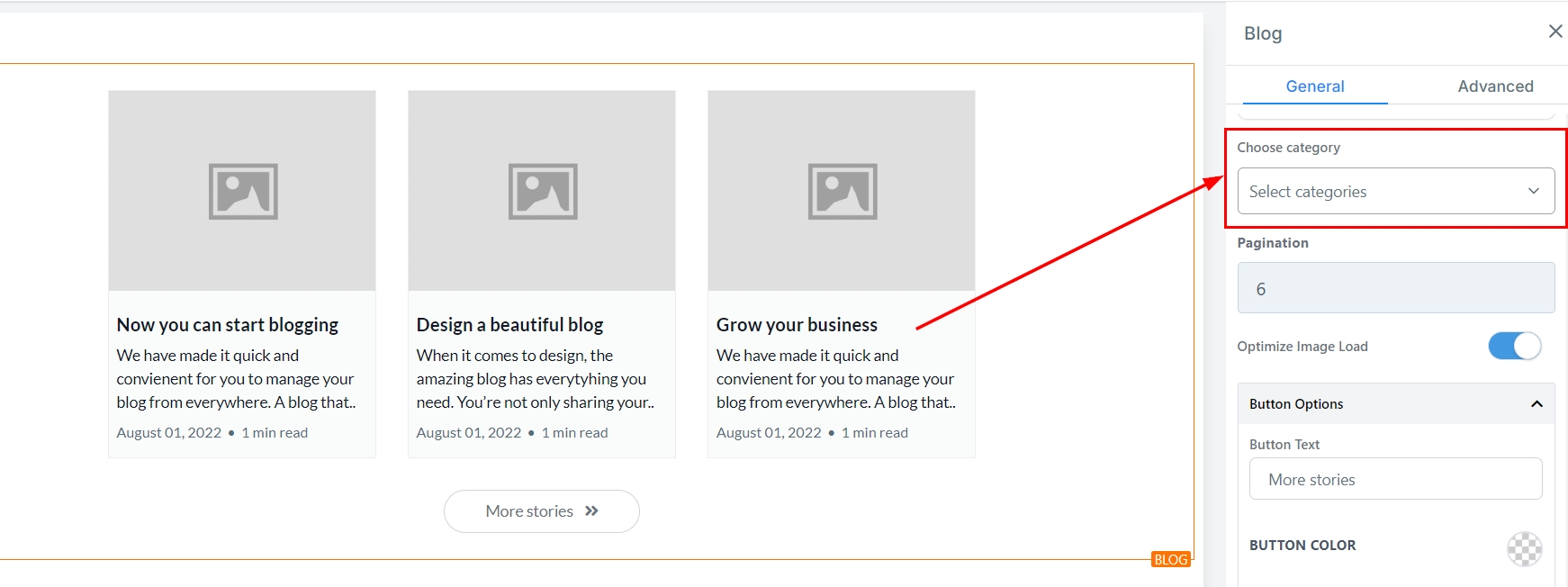
Task: Toggle Optimize Image Load switch
Action: pos(1514,346)
